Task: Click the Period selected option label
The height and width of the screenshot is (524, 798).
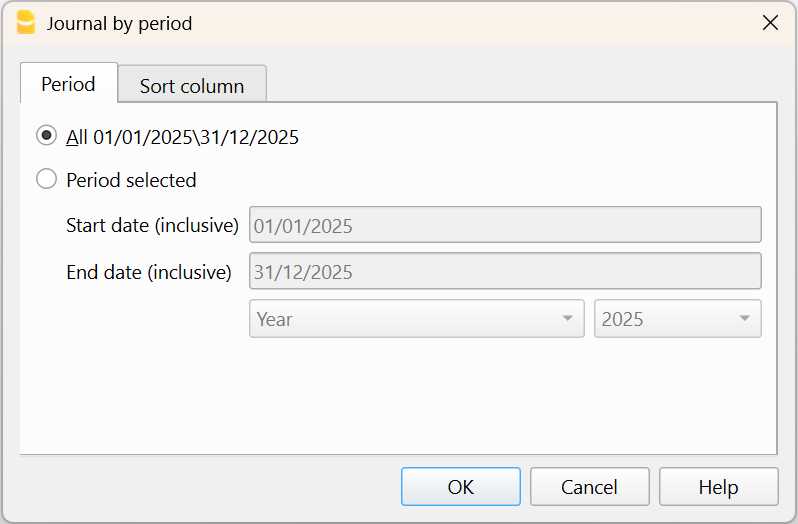Action: coord(131,180)
